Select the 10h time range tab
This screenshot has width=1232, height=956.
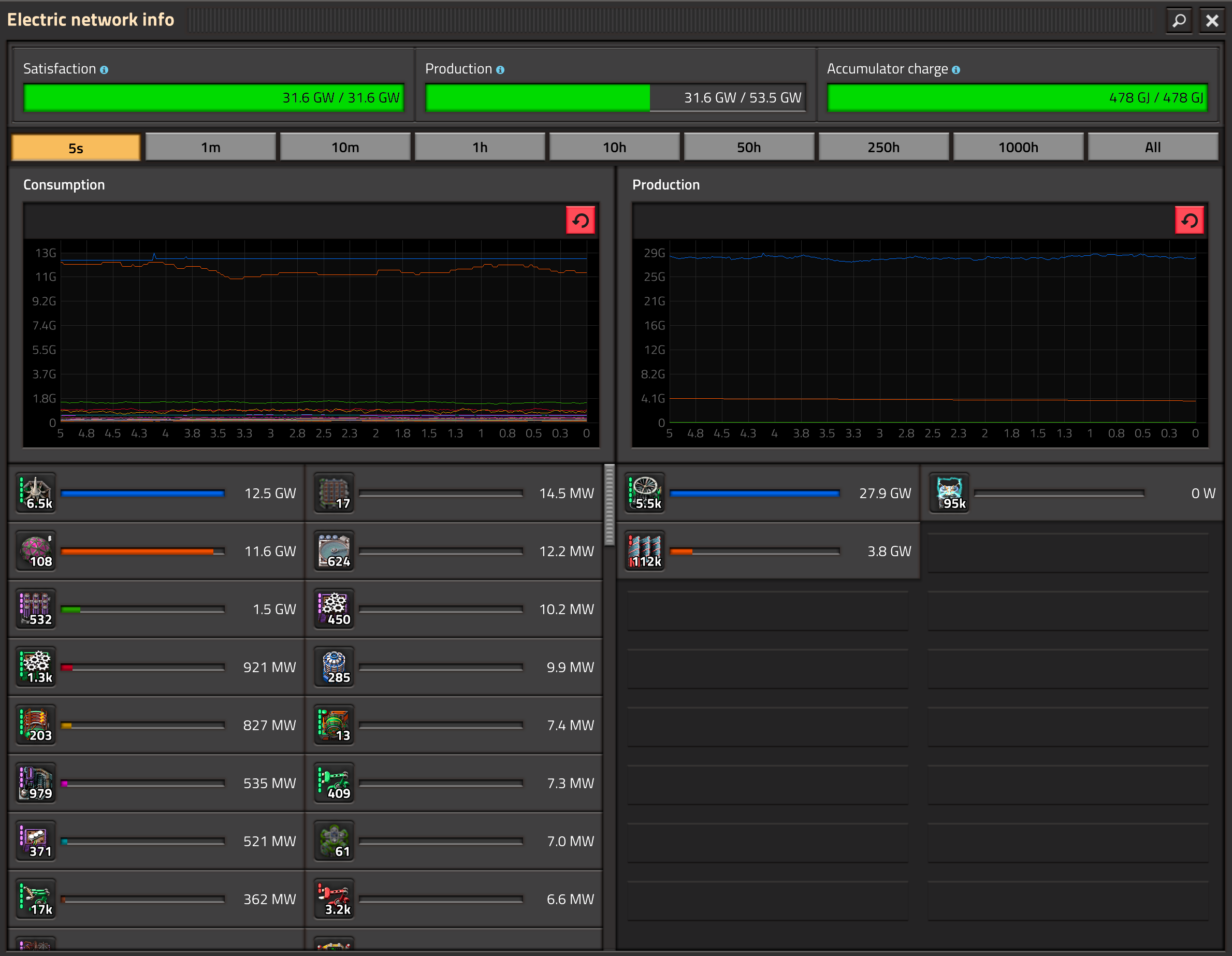coord(614,147)
